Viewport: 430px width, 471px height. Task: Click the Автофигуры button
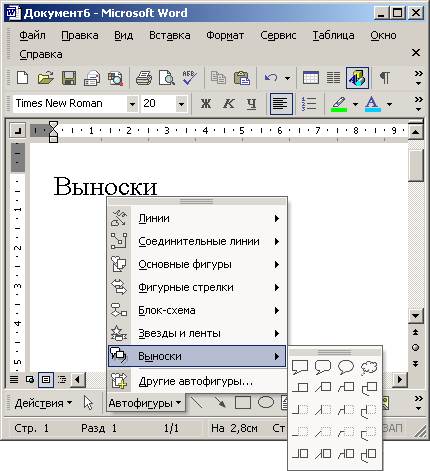click(145, 403)
